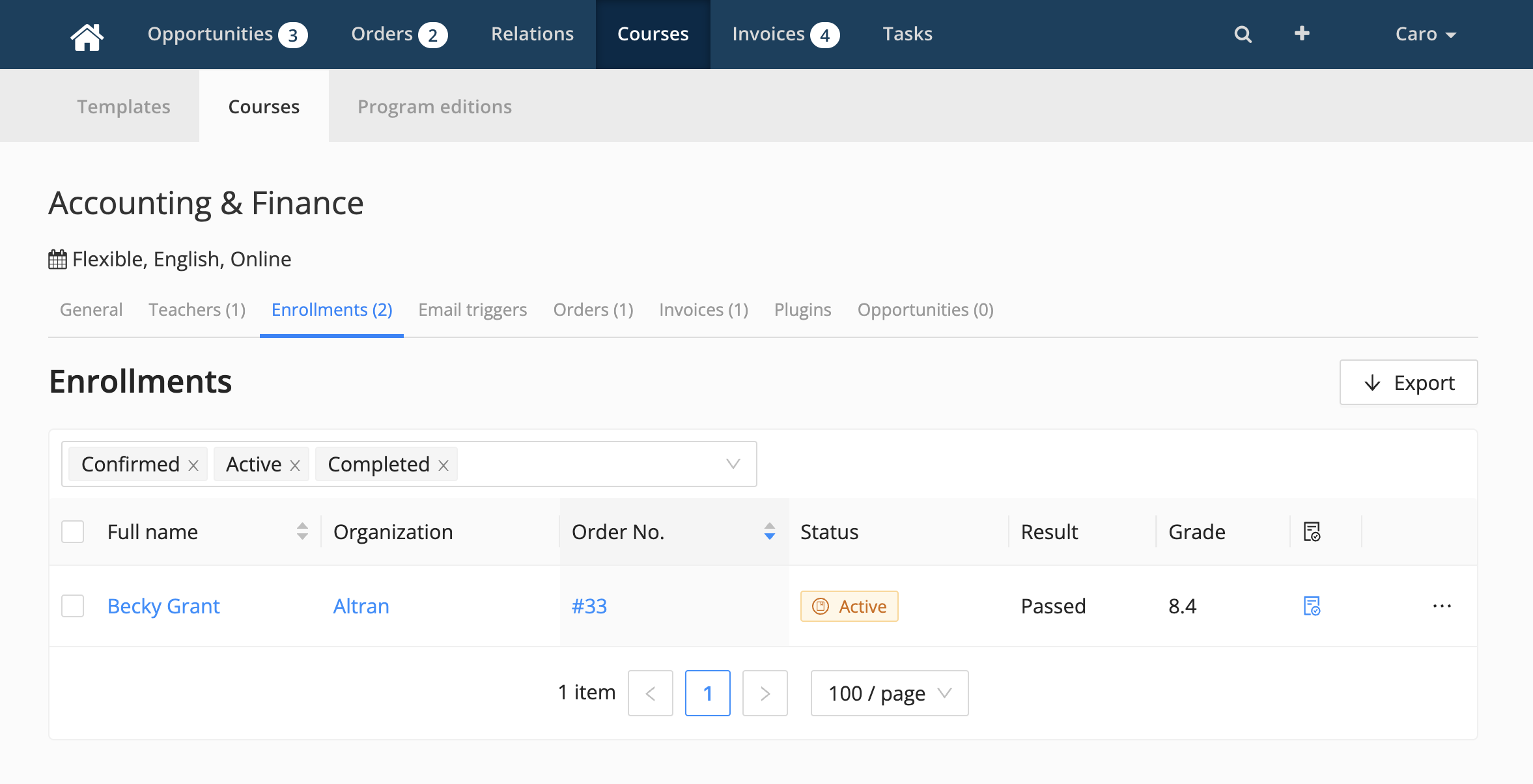Remove the Active filter tag
The width and height of the screenshot is (1533, 784).
(x=295, y=465)
